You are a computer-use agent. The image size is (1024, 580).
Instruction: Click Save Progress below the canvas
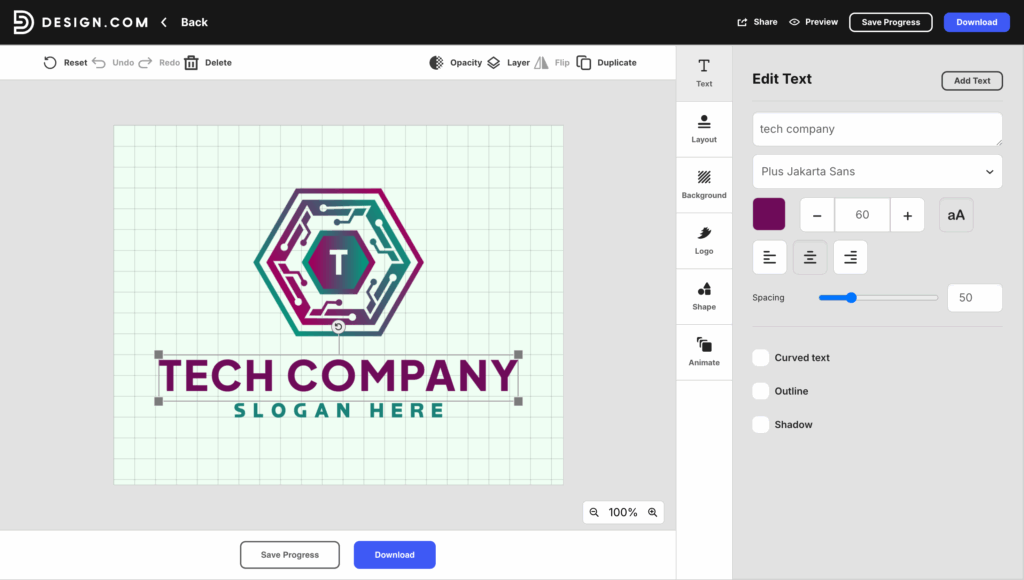click(290, 555)
